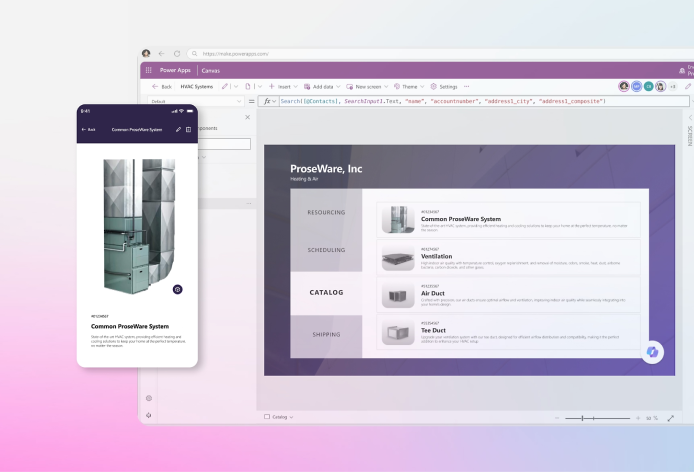694x472 pixels.
Task: Tap the Common ProseWare System title on the phone
Action: 130,326
